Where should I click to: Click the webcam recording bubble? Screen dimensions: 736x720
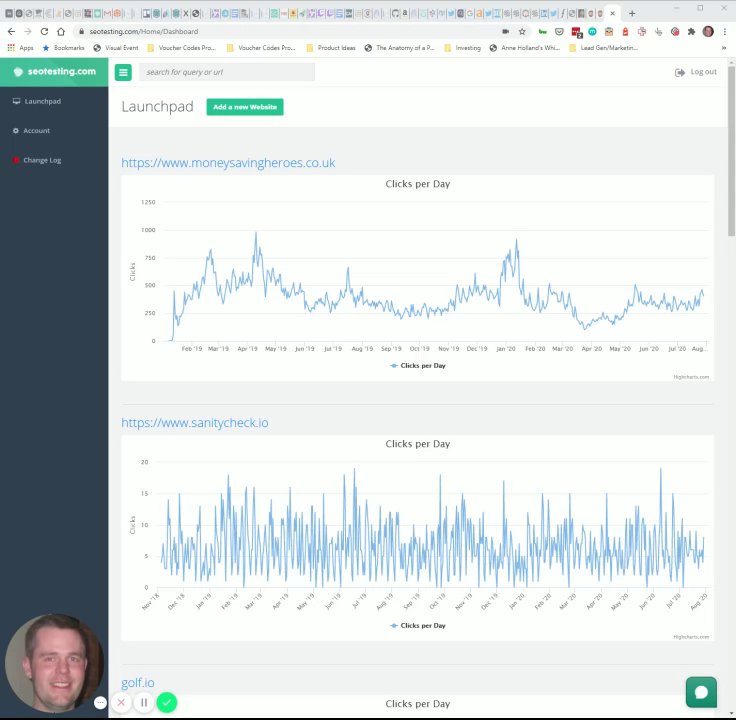tap(54, 663)
